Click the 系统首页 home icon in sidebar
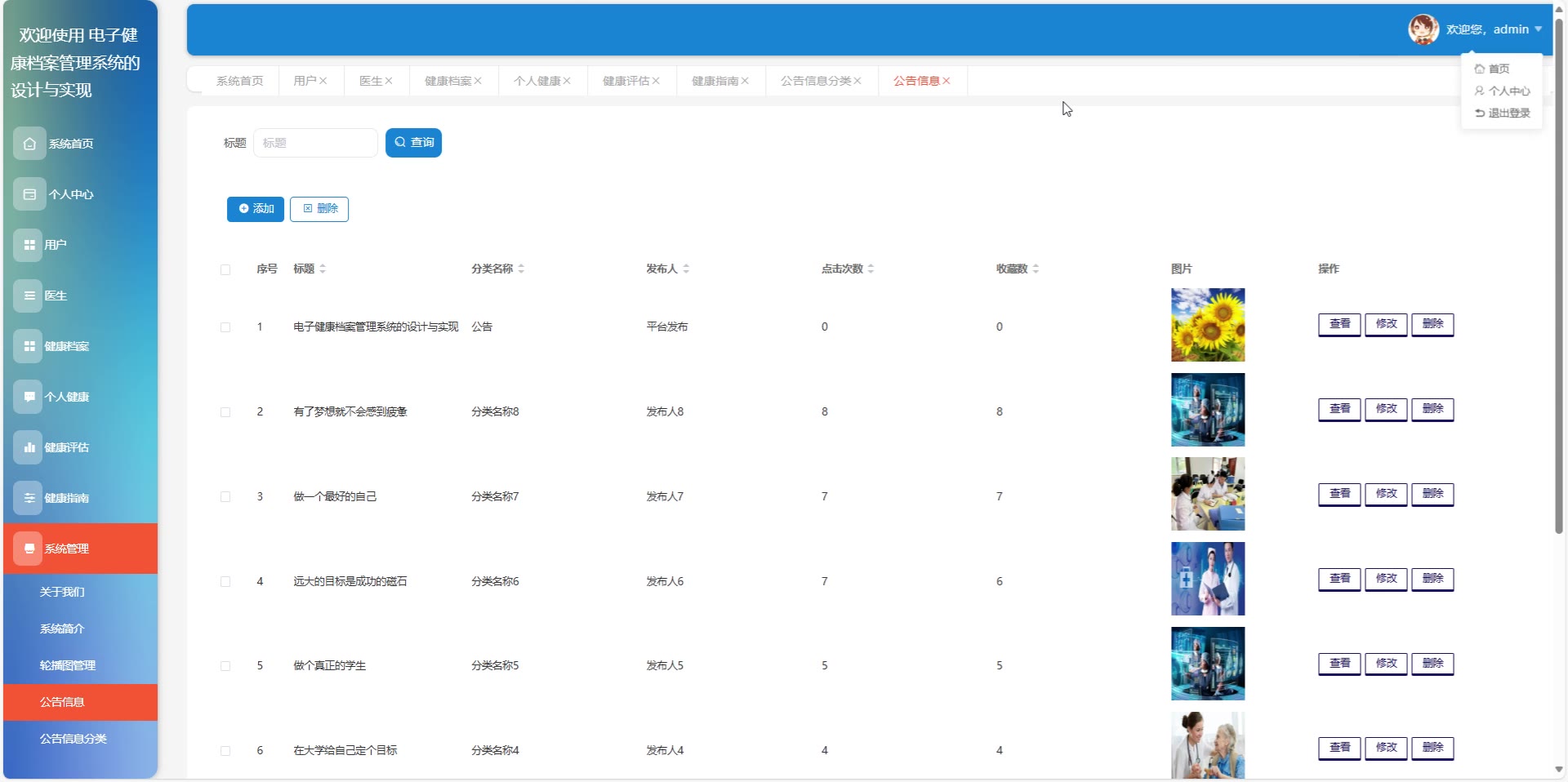 point(29,144)
